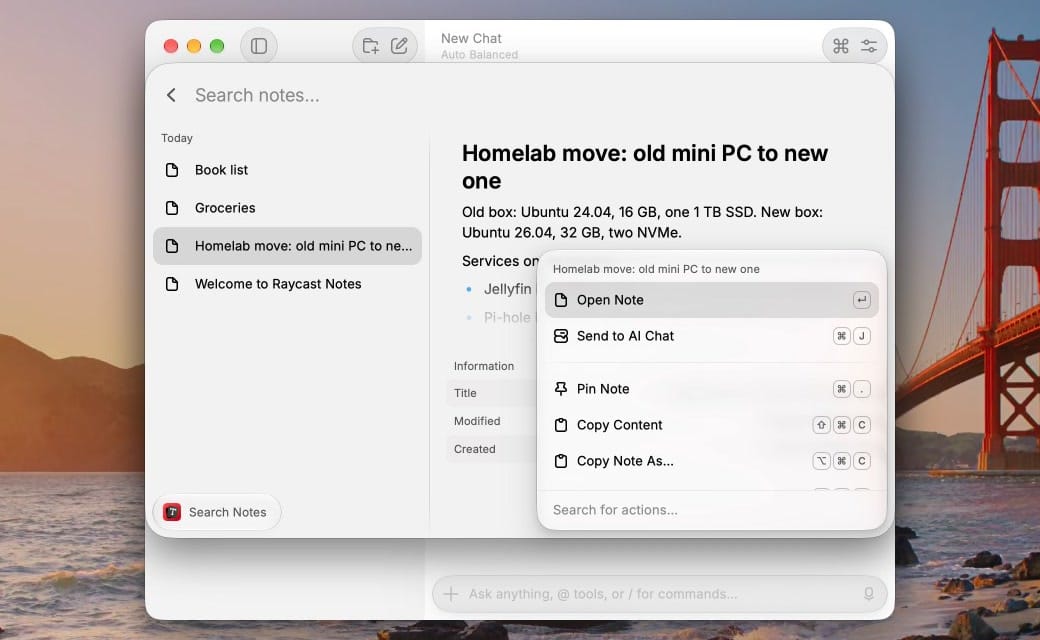Image resolution: width=1040 pixels, height=640 pixels.
Task: Open the Groceries note
Action: (287, 208)
